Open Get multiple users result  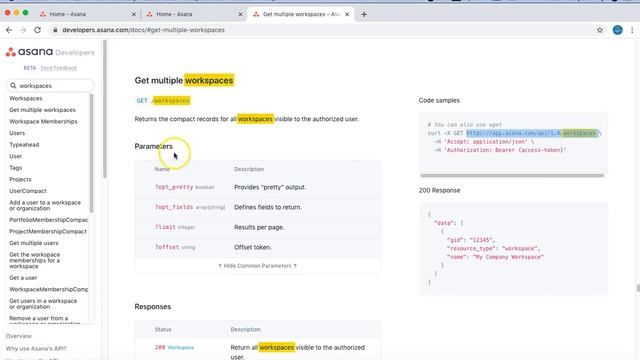pyautogui.click(x=33, y=243)
